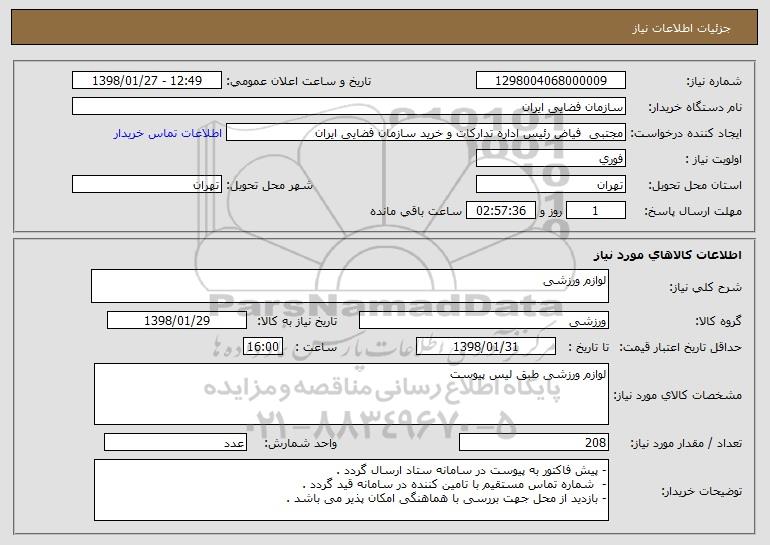Screen dimensions: 770x545
Task: Select the شماره نیاز field 1298004068000009
Action: click(550, 81)
